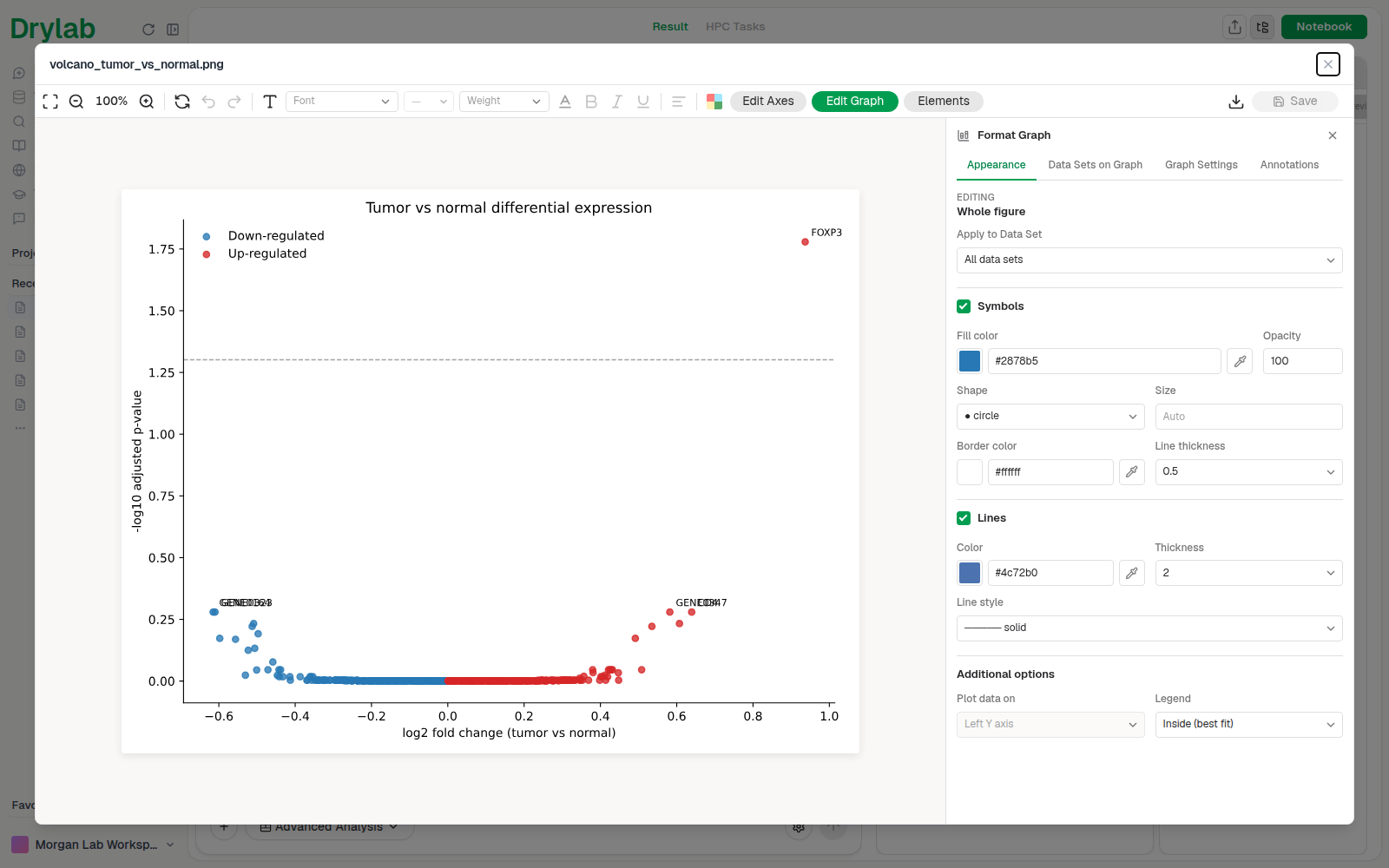Click the Save button
The image size is (1389, 868).
pyautogui.click(x=1295, y=102)
